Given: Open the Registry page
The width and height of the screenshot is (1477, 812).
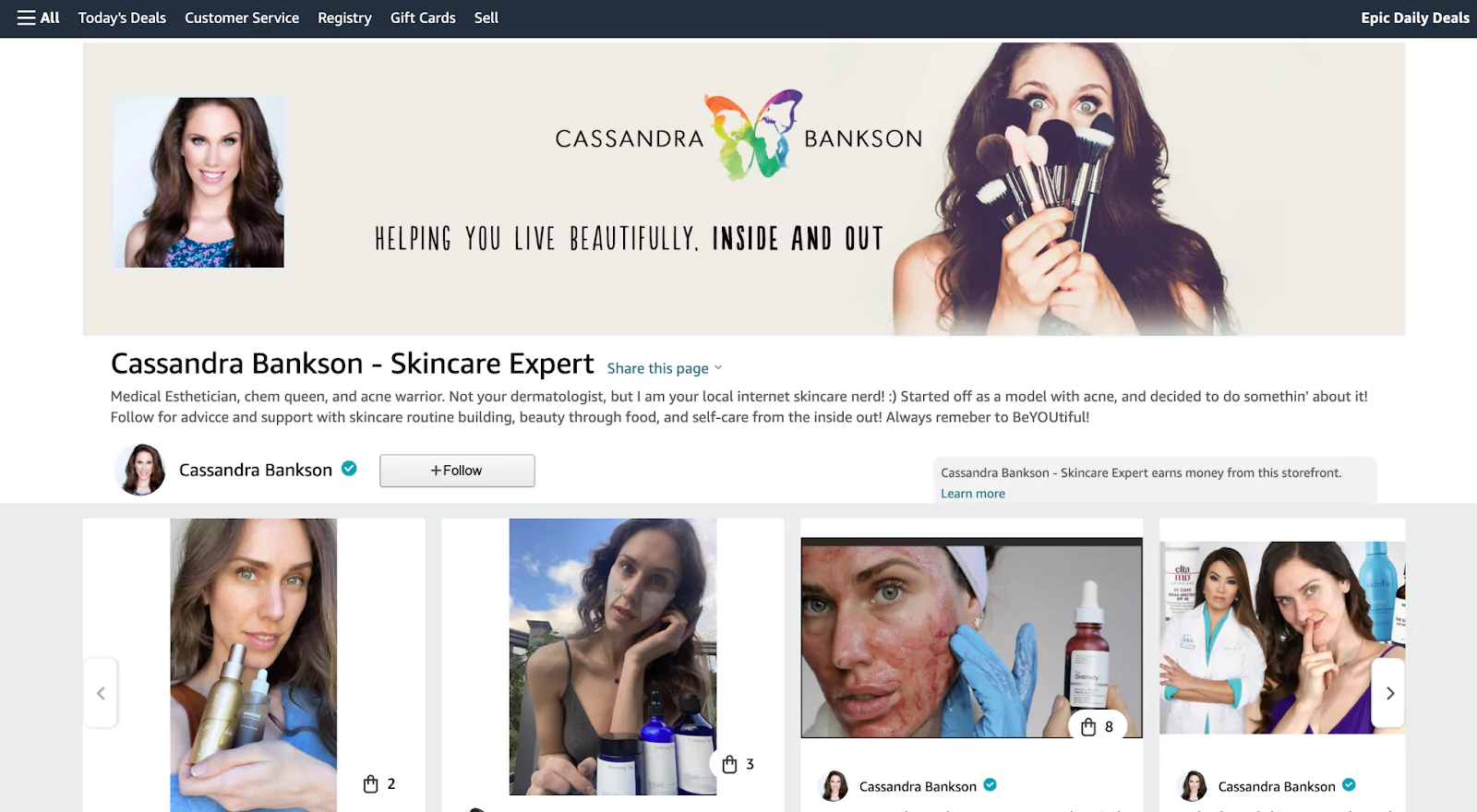Looking at the screenshot, I should coord(344,18).
